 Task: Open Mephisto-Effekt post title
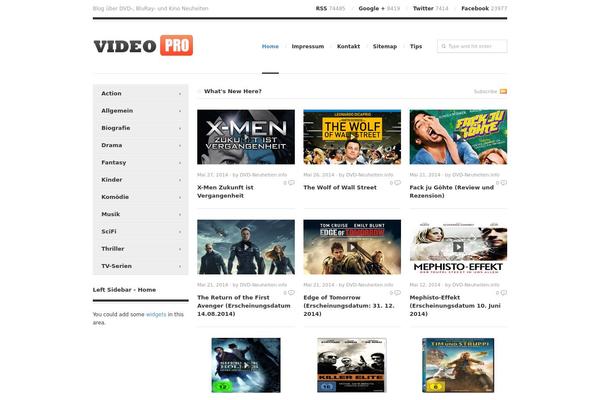coord(455,305)
